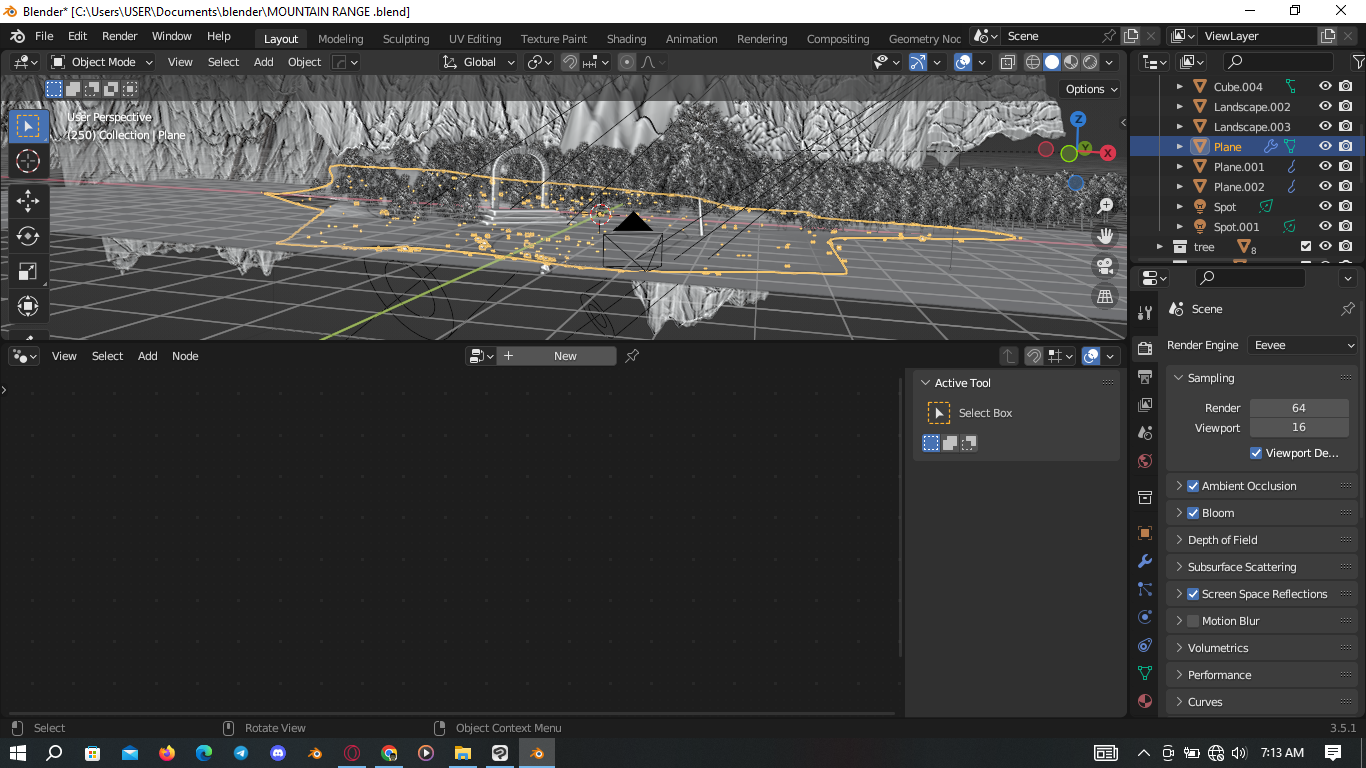This screenshot has height=768, width=1366.
Task: Open the Render Engine Eevee dropdown
Action: 1303,345
